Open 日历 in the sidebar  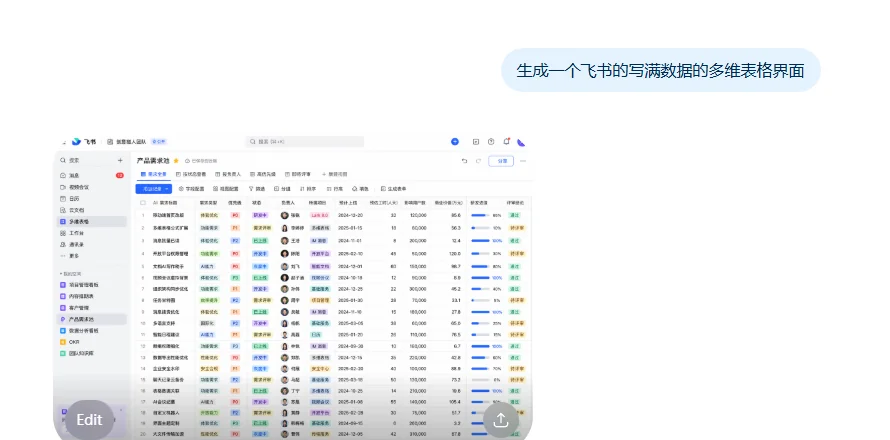[x=92, y=199]
